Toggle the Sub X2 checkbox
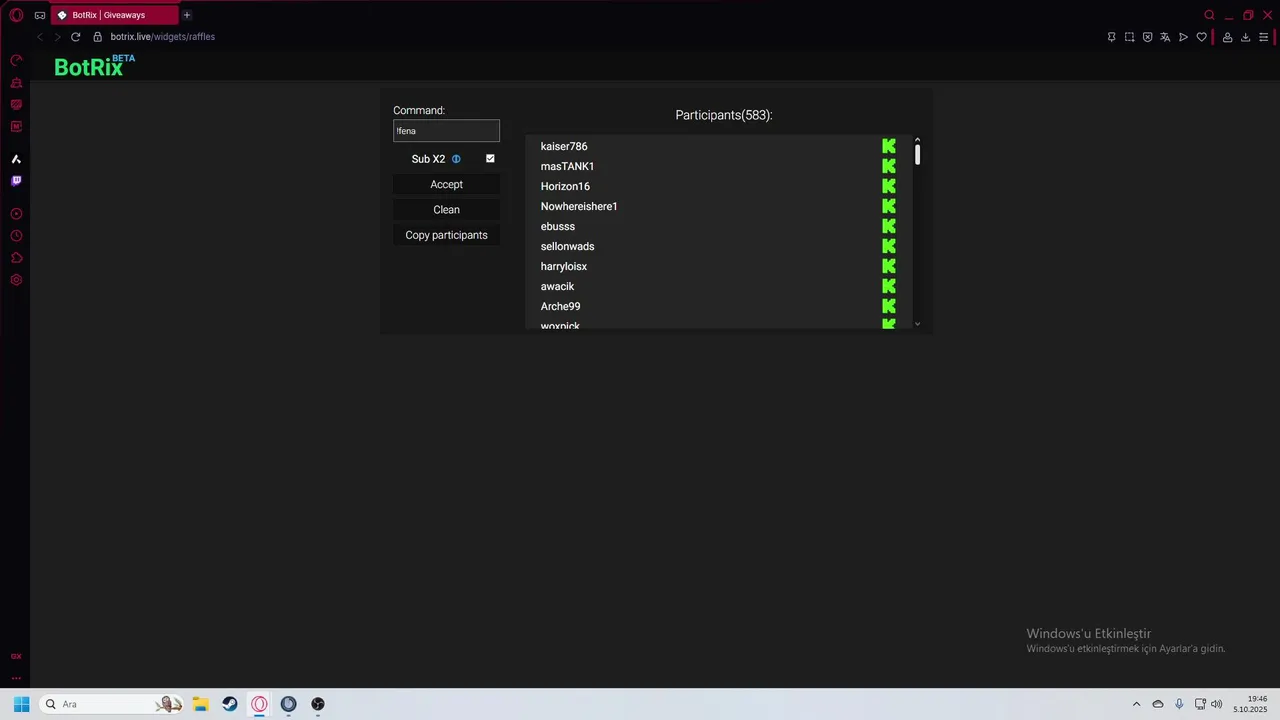Image resolution: width=1280 pixels, height=720 pixels. pyautogui.click(x=490, y=158)
